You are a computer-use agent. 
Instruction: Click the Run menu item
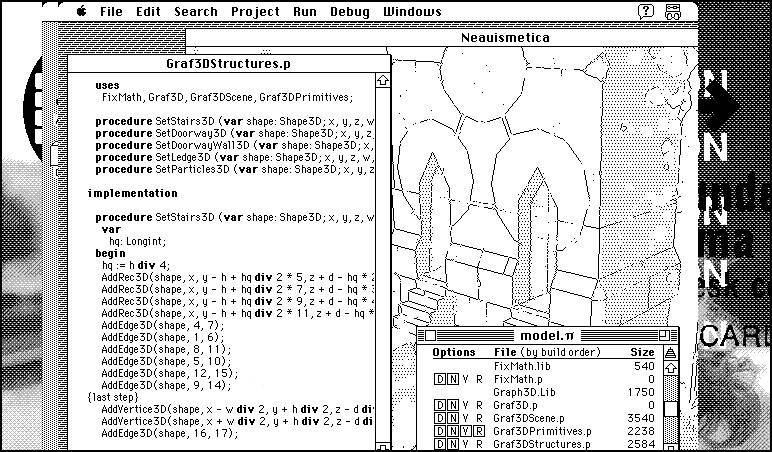click(x=305, y=12)
